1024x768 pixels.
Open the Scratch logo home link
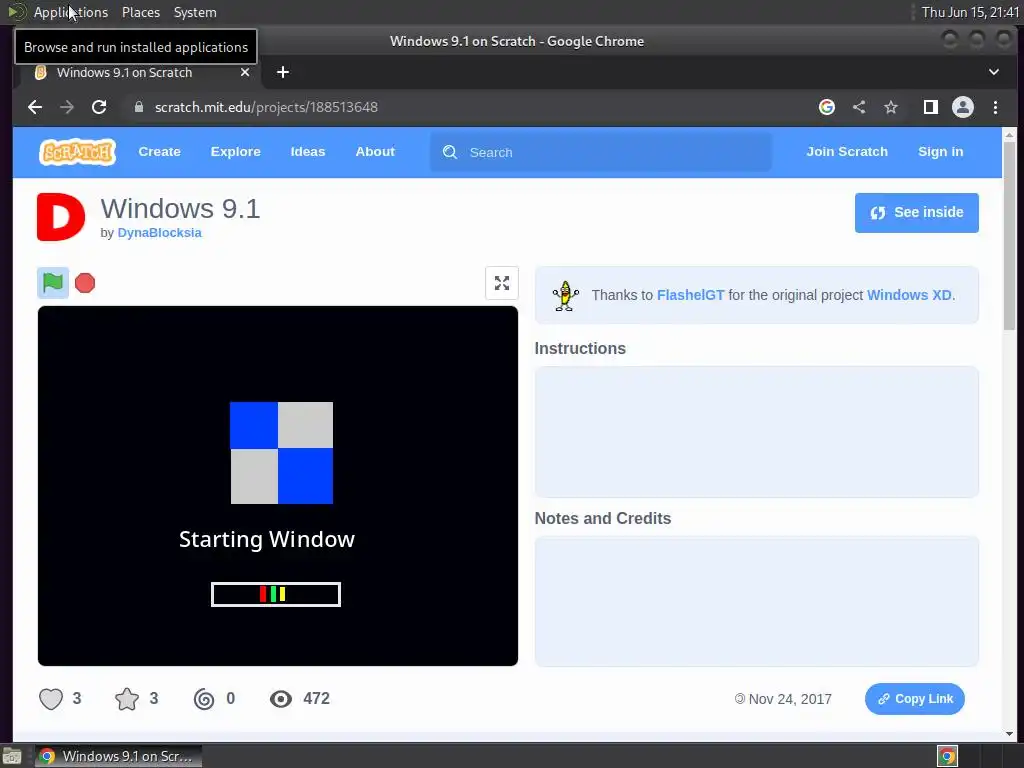point(77,152)
